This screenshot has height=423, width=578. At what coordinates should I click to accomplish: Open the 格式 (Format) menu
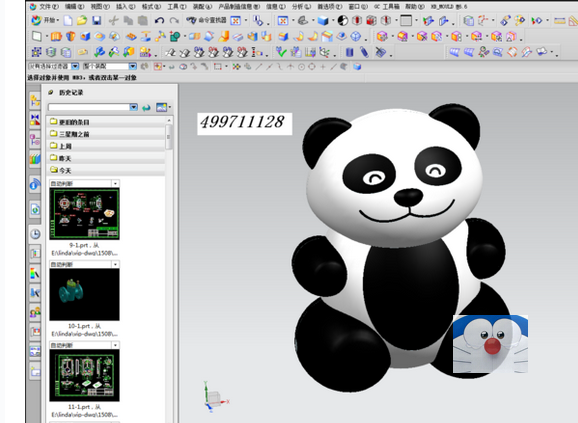(x=151, y=7)
